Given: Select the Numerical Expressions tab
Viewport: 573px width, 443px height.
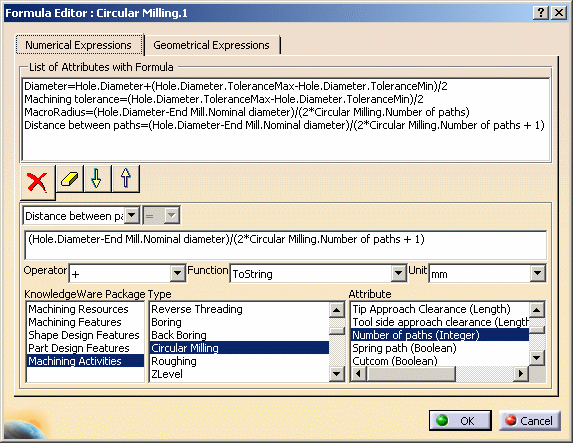Looking at the screenshot, I should 79,45.
